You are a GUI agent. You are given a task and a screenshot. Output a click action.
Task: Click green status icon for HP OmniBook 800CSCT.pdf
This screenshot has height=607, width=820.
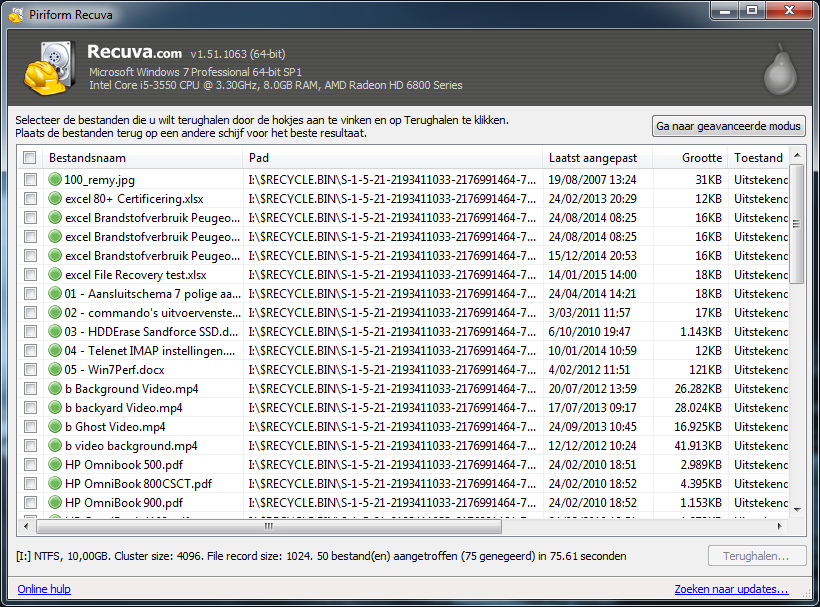click(x=55, y=484)
